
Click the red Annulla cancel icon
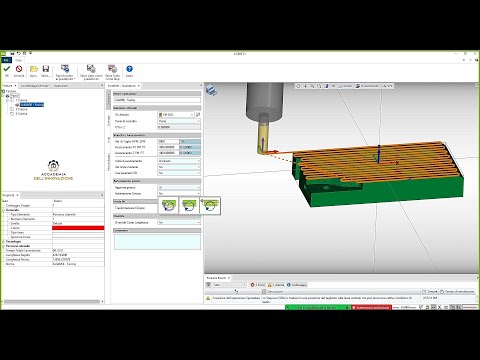(19, 69)
